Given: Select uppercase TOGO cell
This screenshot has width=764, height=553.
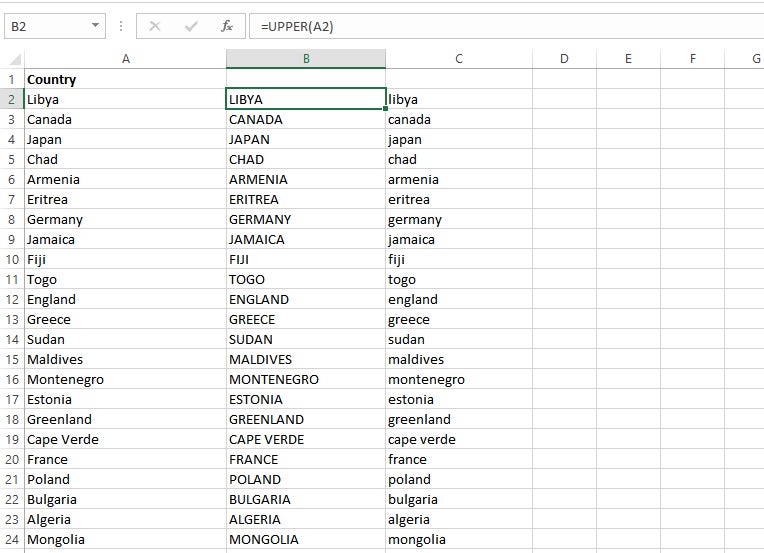Looking at the screenshot, I should (306, 279).
